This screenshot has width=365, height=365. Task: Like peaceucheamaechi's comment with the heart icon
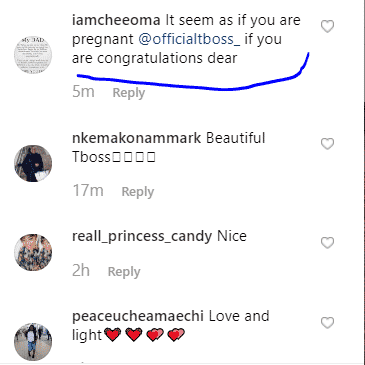pos(327,322)
